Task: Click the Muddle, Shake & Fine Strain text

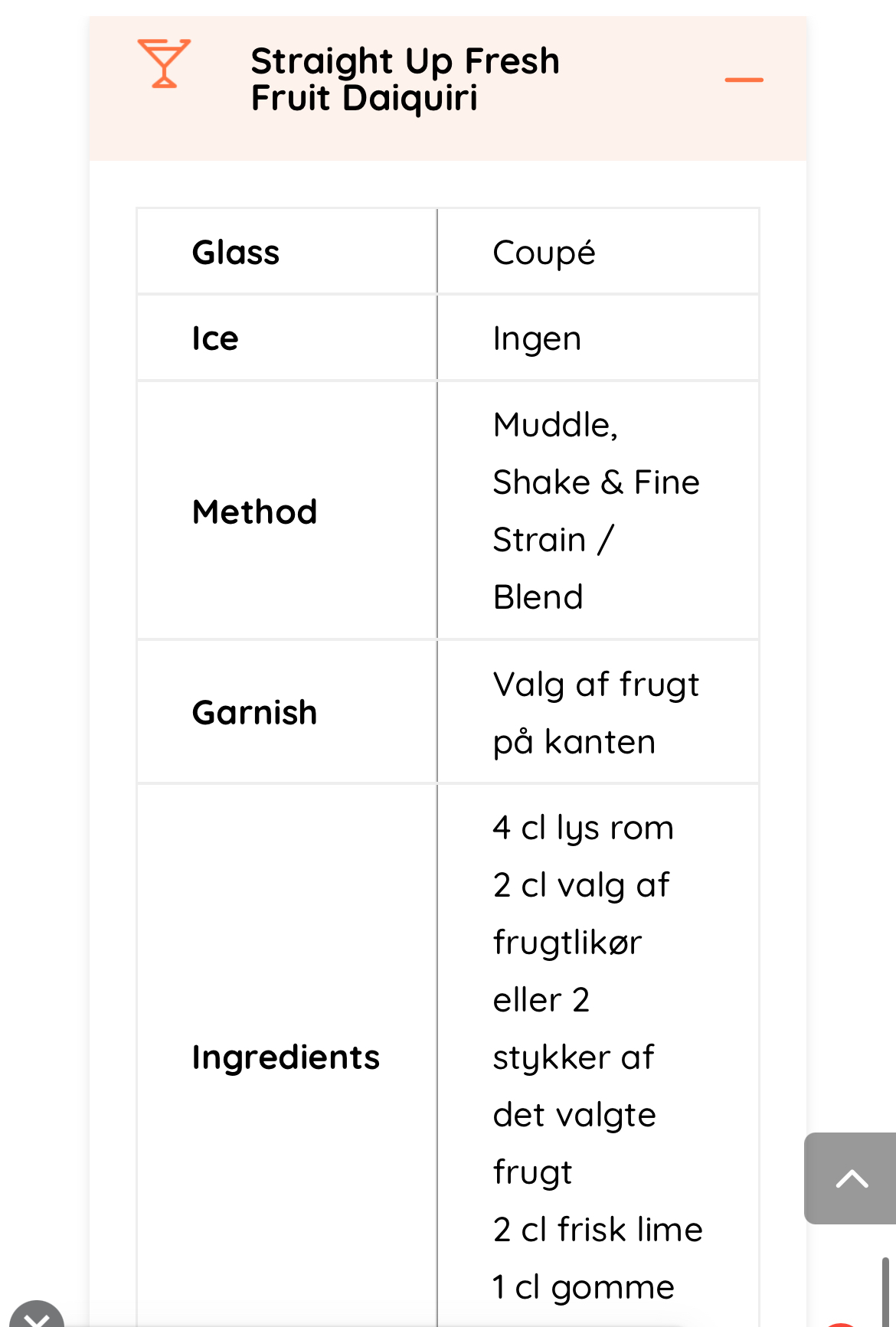Action: [596, 482]
